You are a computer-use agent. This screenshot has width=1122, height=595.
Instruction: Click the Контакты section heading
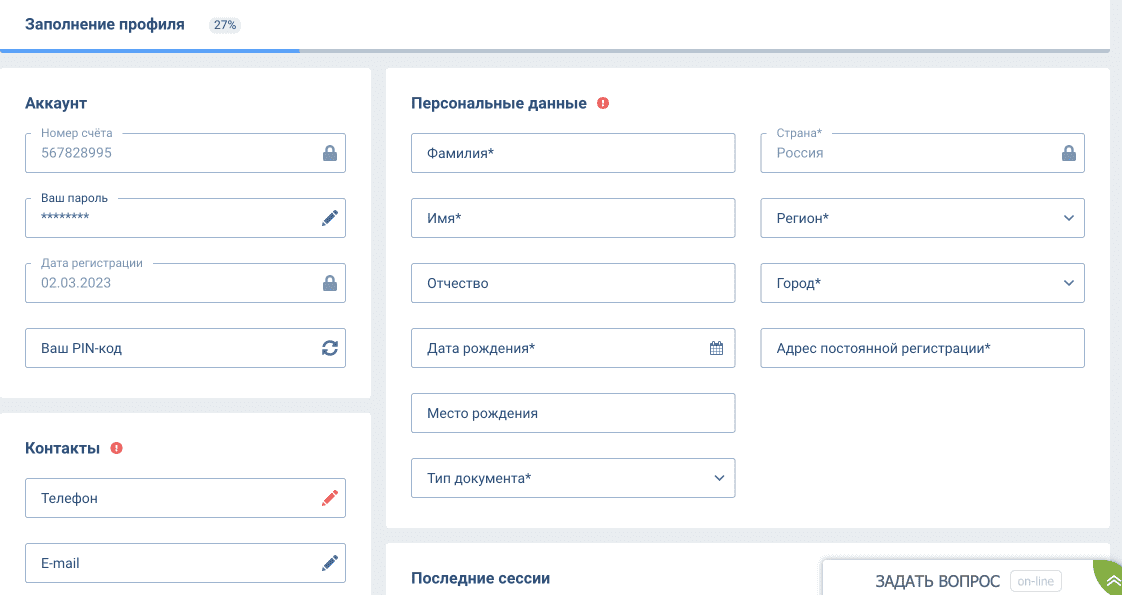(x=62, y=448)
